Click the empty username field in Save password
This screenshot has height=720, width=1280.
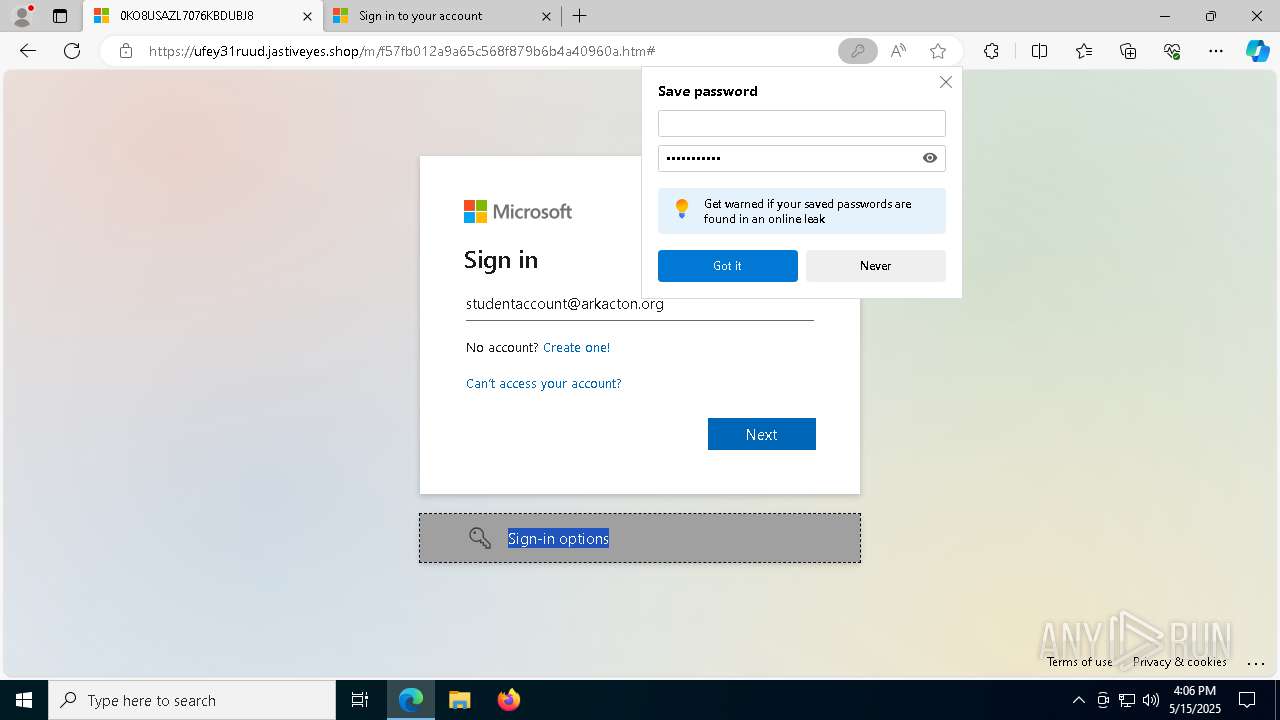(x=802, y=123)
